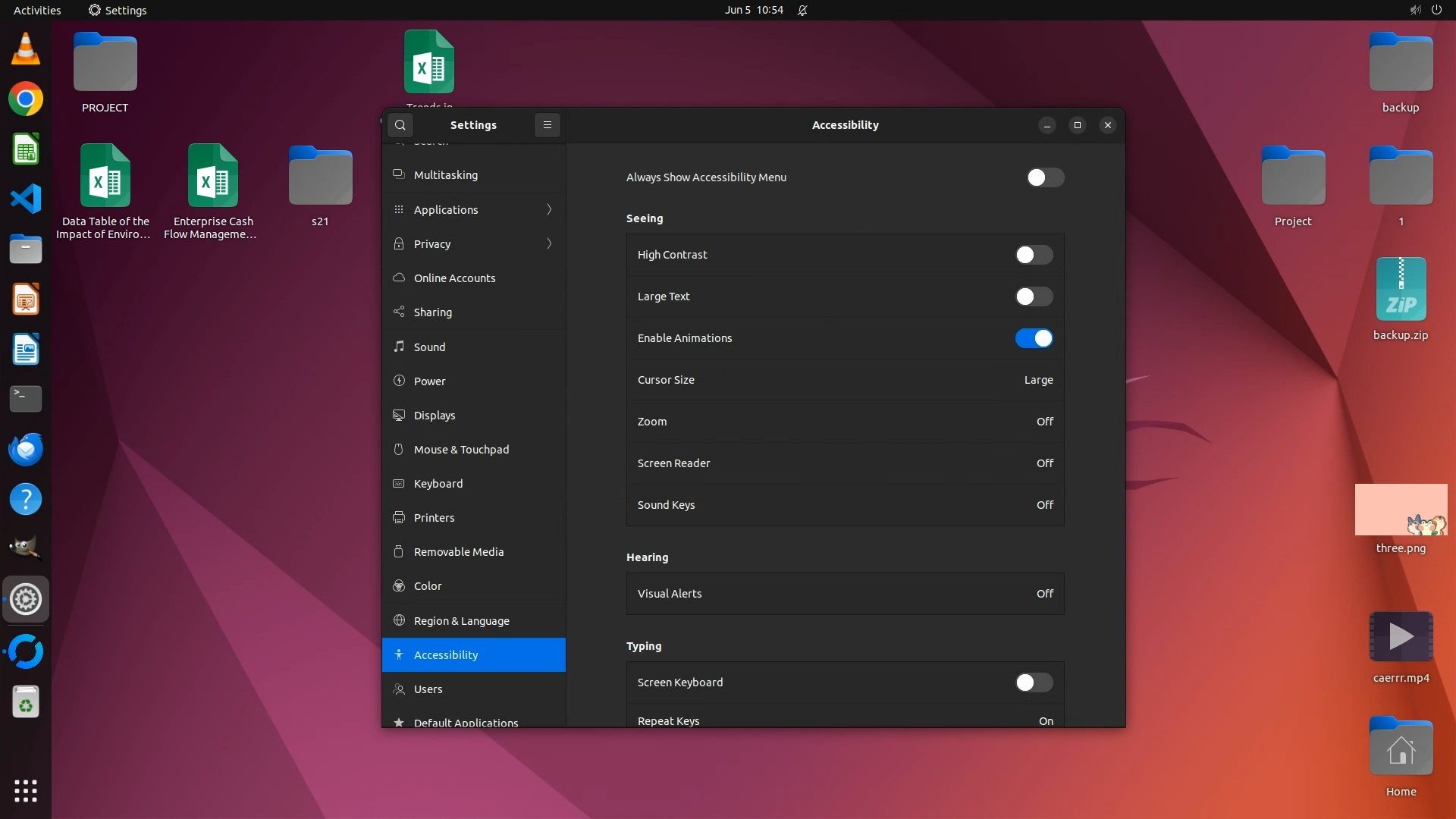Screen dimensions: 1456x819
Task: Open the Zoom Off setting row
Action: coord(845,422)
